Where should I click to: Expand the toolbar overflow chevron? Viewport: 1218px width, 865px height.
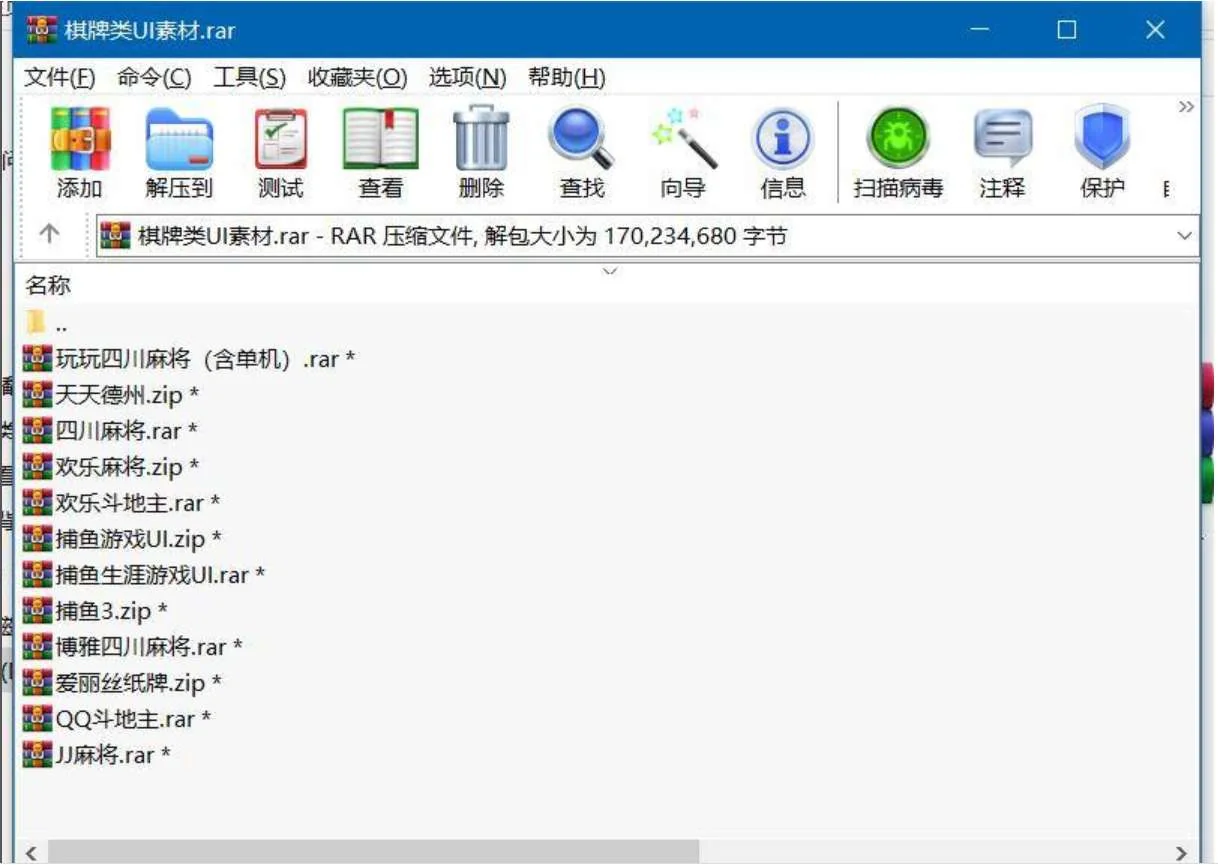point(1186,107)
